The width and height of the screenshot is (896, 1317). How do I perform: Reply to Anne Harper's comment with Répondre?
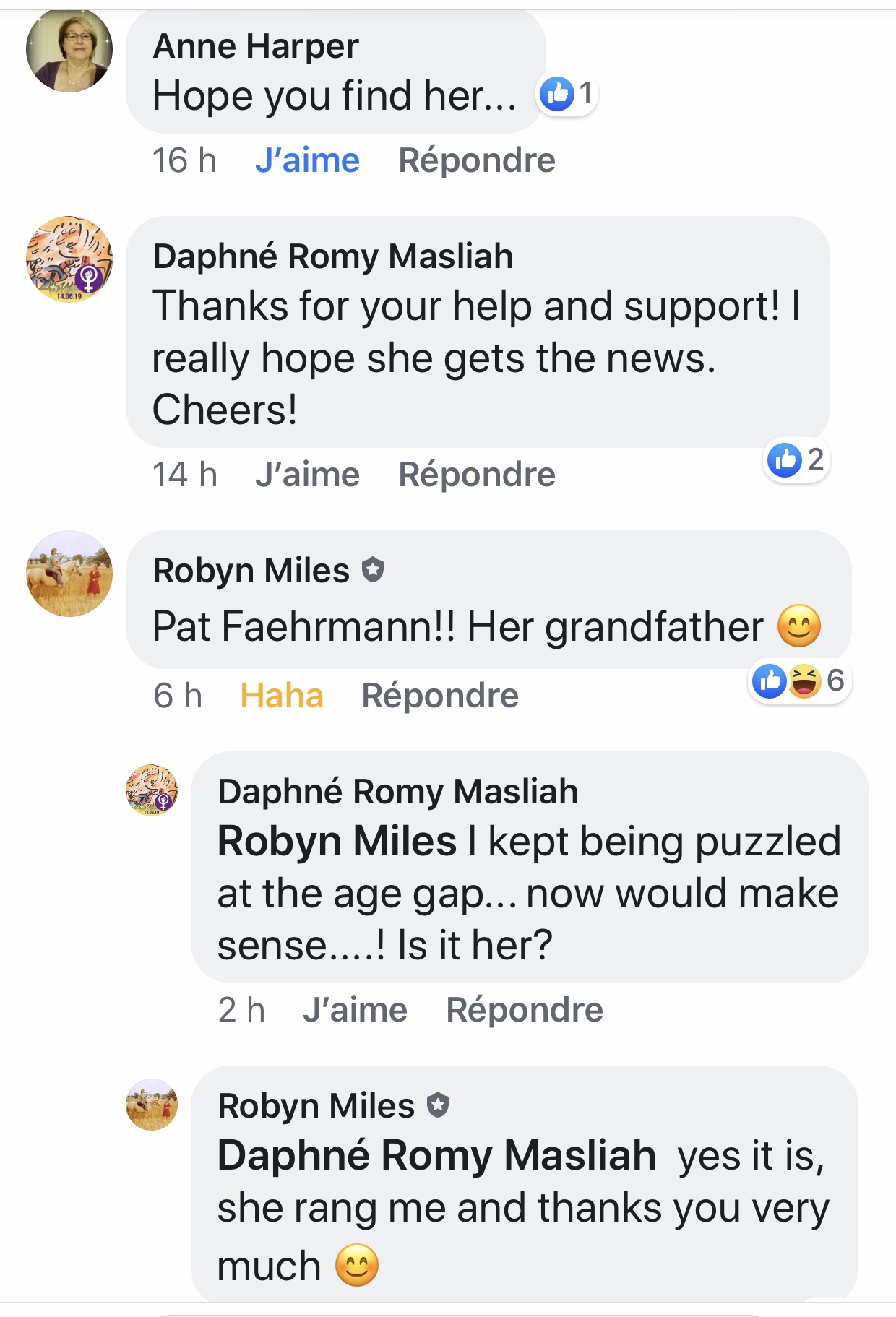pos(477,160)
